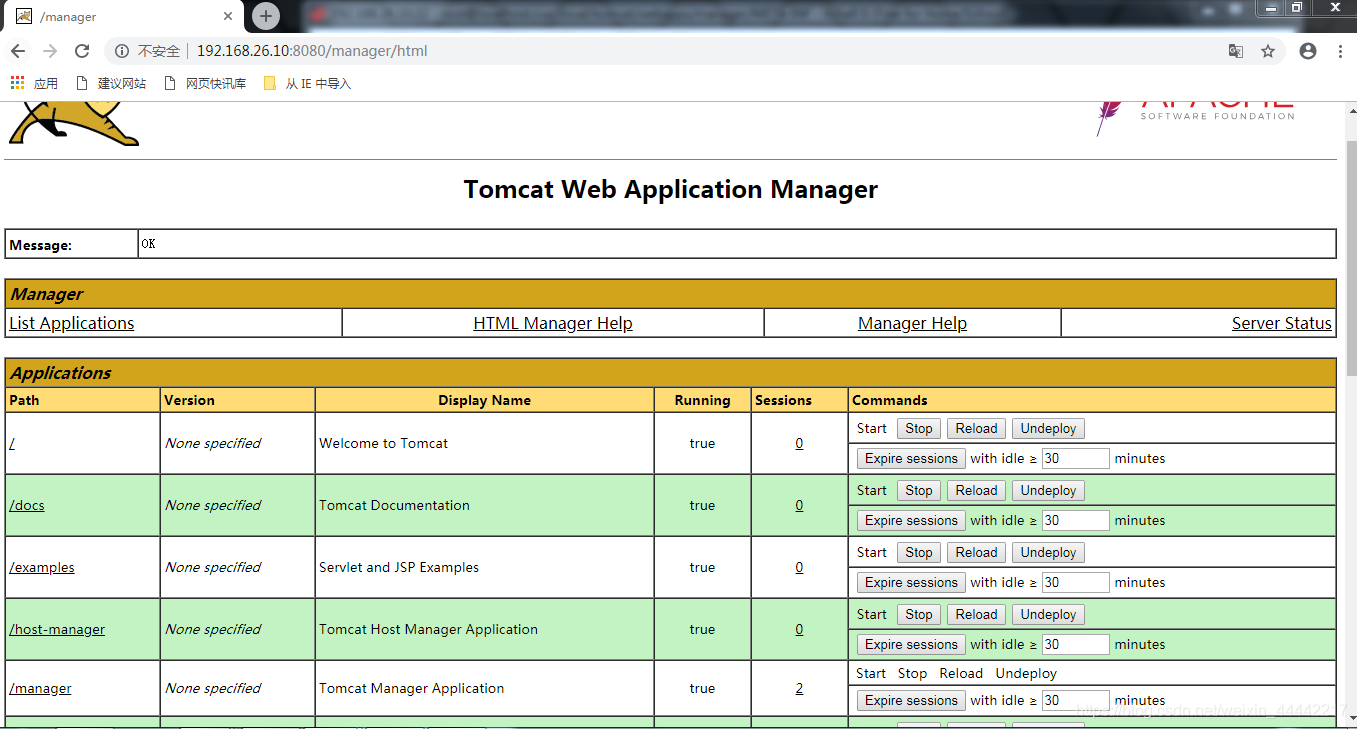Undeploy the /docs application
This screenshot has height=729, width=1357.
click(1048, 490)
